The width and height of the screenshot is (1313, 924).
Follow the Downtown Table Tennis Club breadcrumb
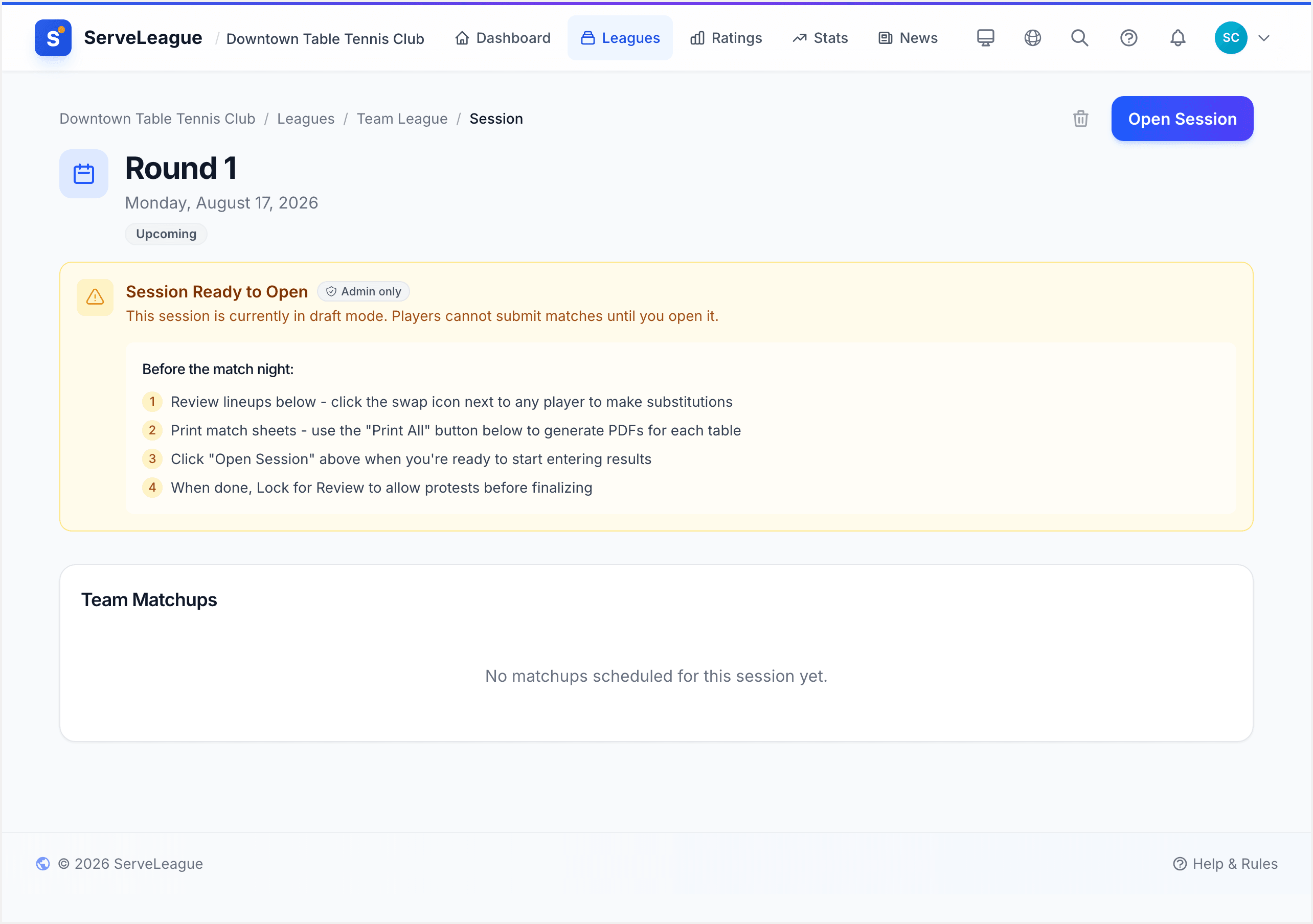click(157, 119)
